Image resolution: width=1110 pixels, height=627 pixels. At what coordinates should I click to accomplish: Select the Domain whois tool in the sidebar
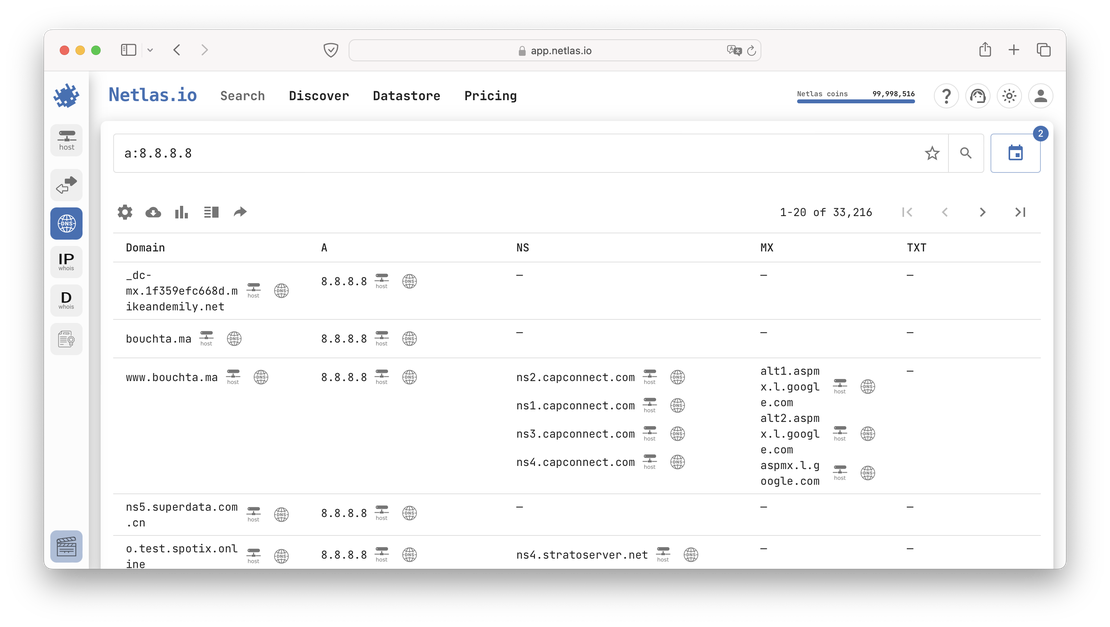(66, 300)
